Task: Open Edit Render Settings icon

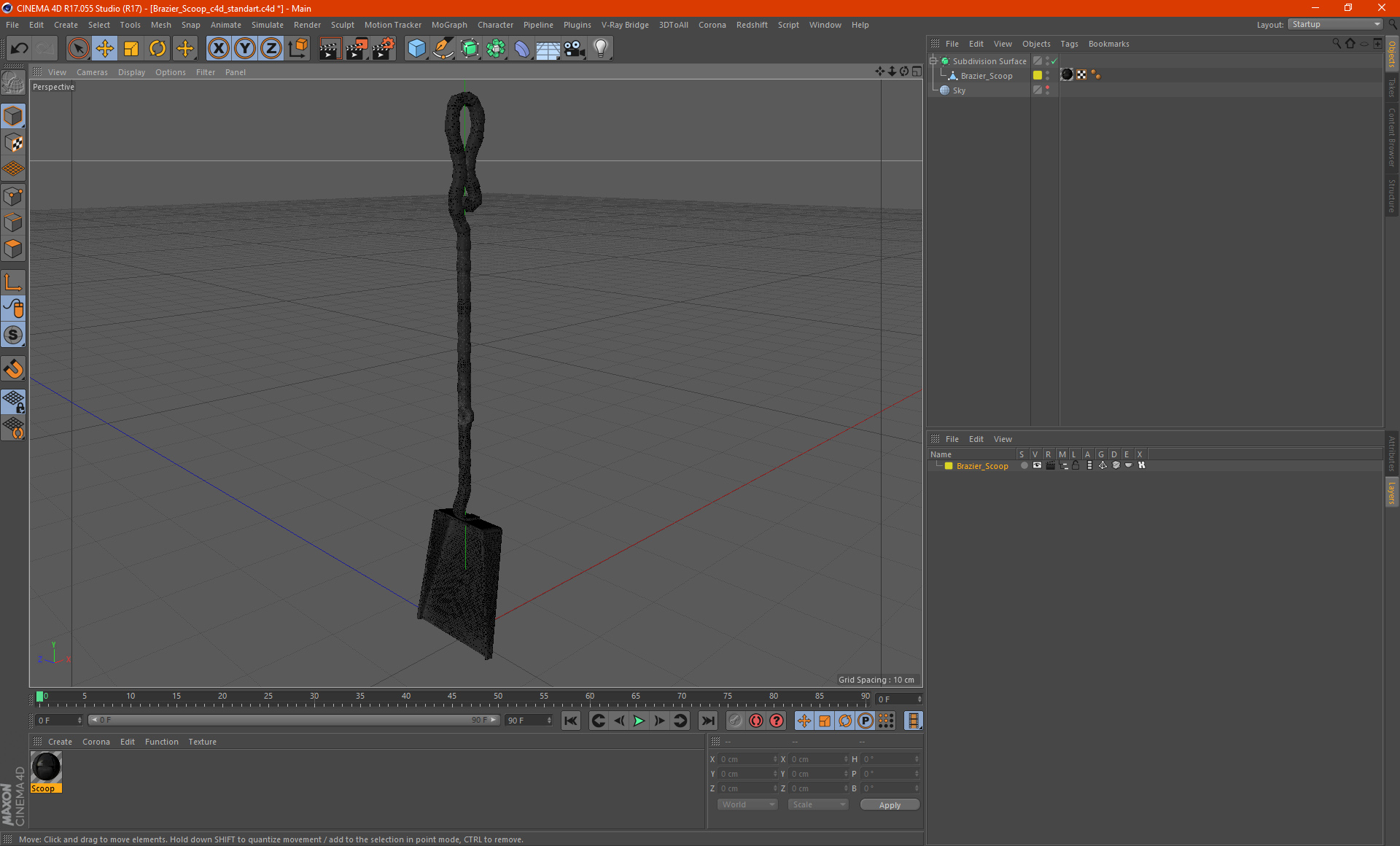Action: coord(383,49)
